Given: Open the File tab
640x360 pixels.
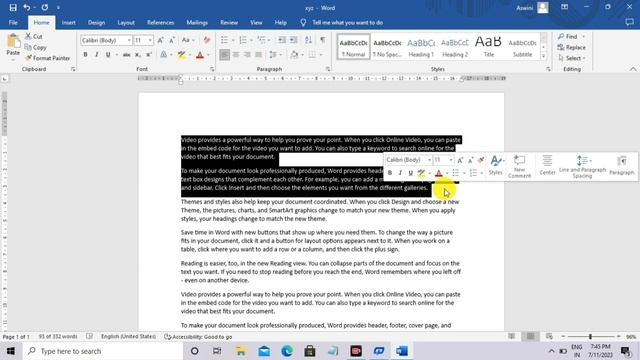Looking at the screenshot, I should [x=13, y=22].
